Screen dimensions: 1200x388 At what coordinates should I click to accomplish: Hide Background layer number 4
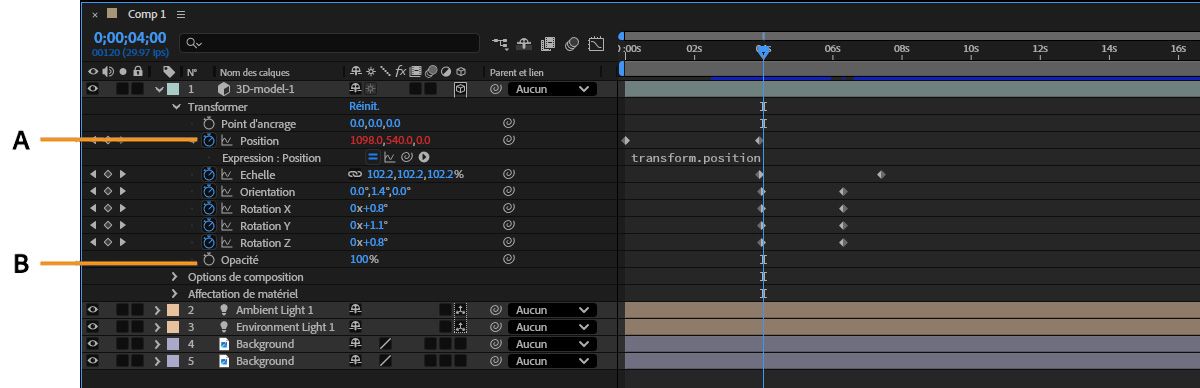click(x=93, y=344)
